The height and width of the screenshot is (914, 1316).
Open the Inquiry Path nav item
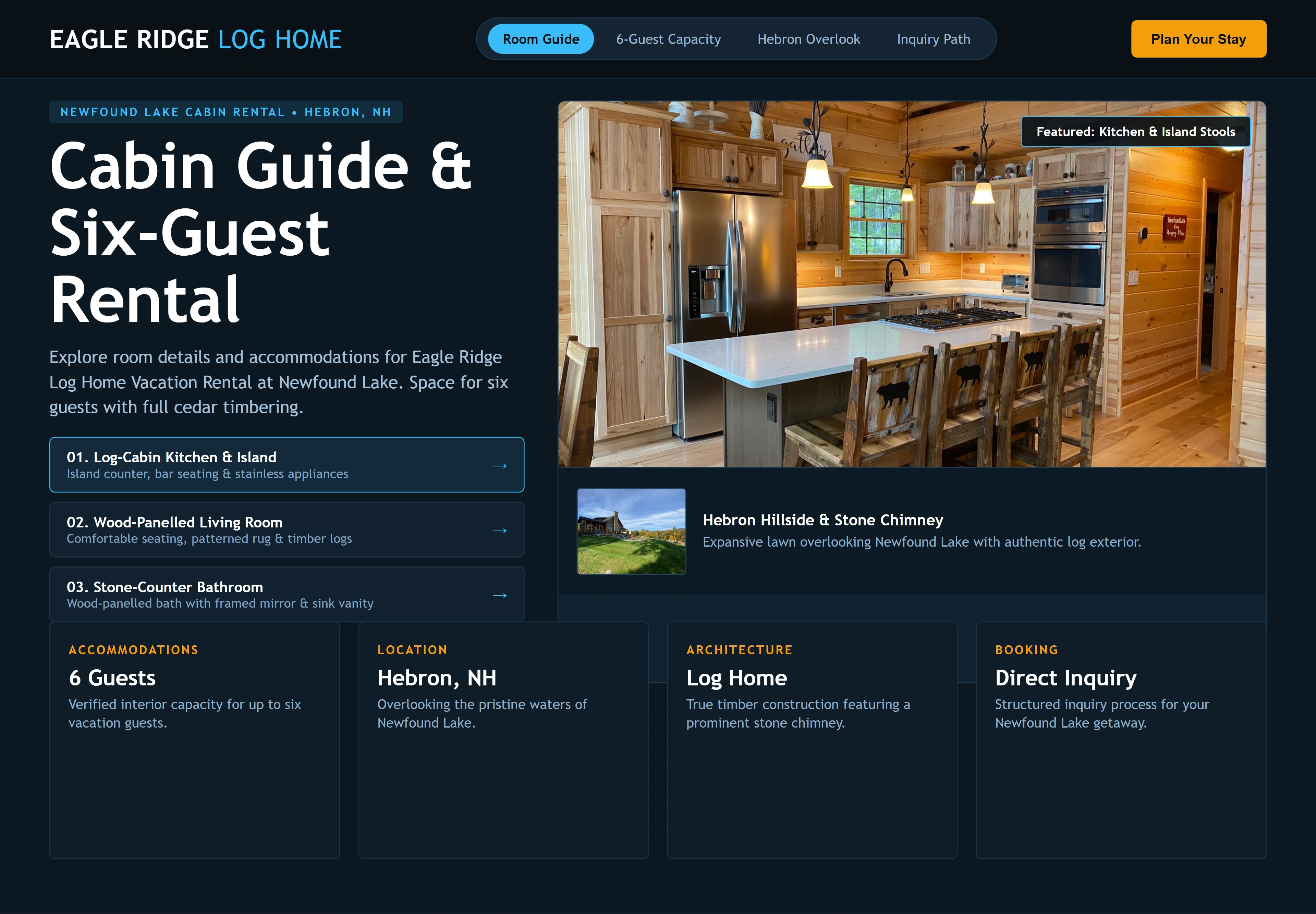tap(934, 39)
